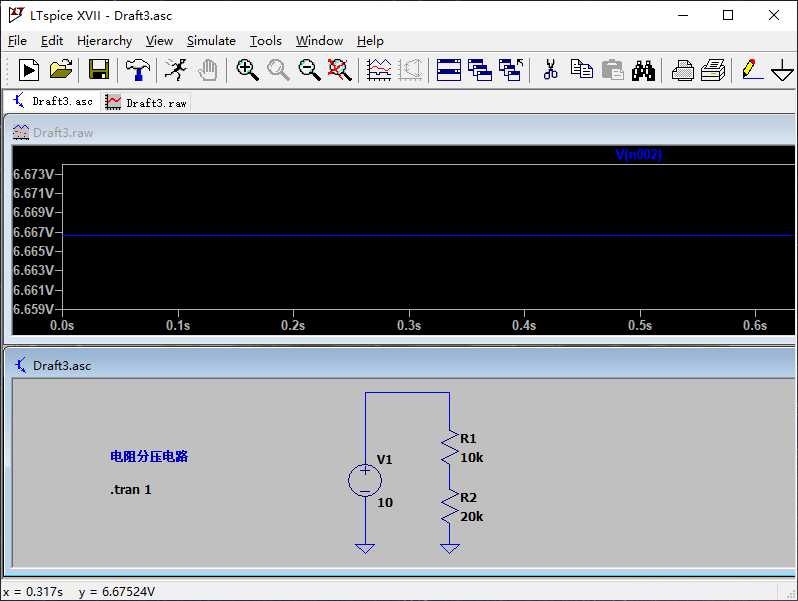The image size is (798, 601).
Task: Click the .tran 1 directive text
Action: pyautogui.click(x=131, y=490)
